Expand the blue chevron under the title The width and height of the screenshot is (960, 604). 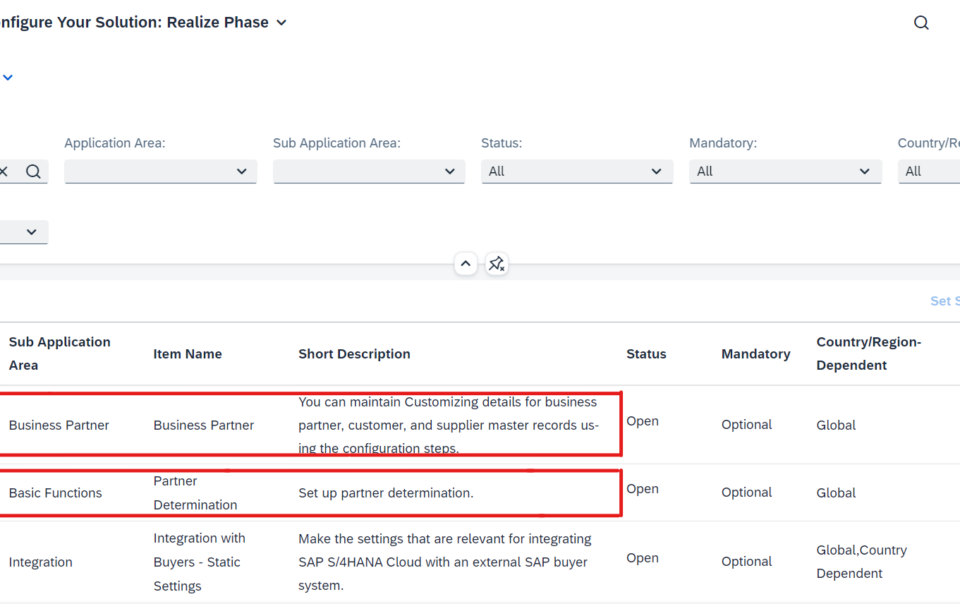(8, 77)
